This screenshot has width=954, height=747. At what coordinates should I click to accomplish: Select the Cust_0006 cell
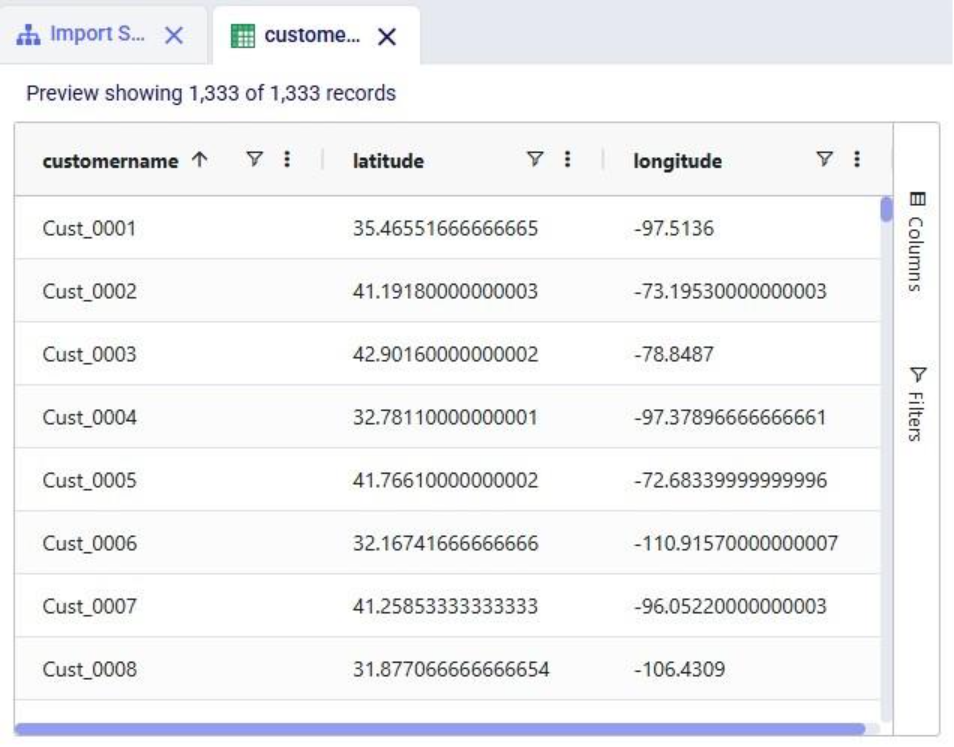point(89,543)
